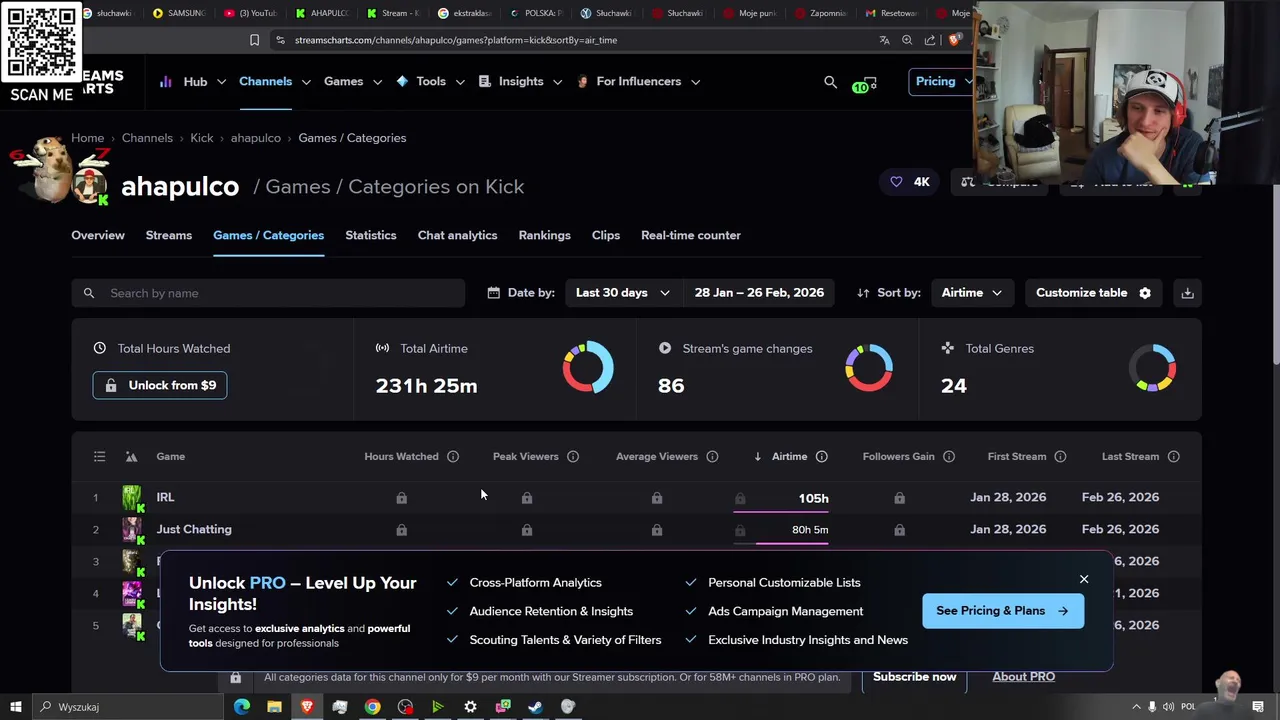Close the Unlock PRO banner
This screenshot has height=720, width=1280.
point(1084,579)
